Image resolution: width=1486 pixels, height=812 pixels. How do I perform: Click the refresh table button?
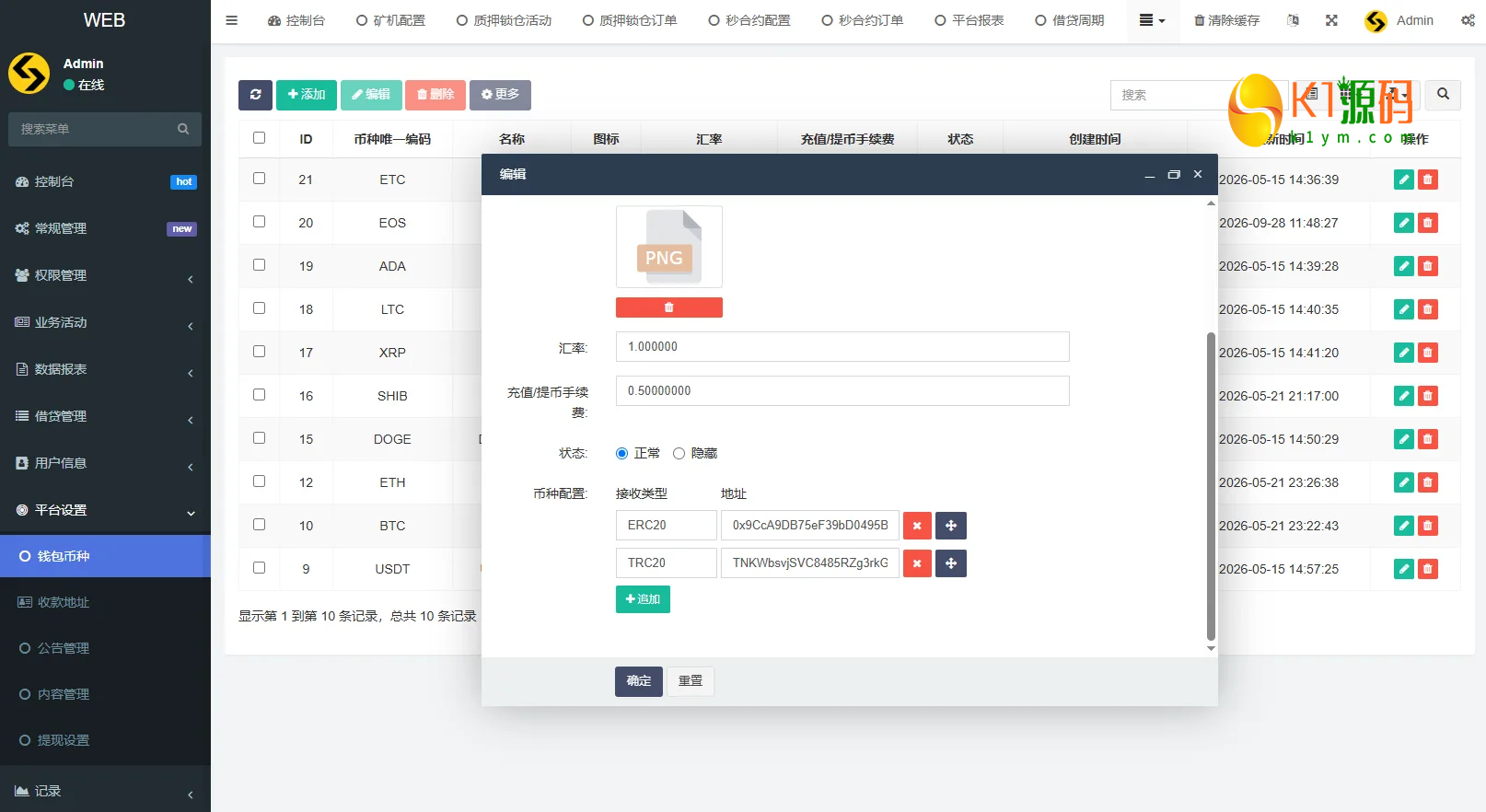click(255, 95)
